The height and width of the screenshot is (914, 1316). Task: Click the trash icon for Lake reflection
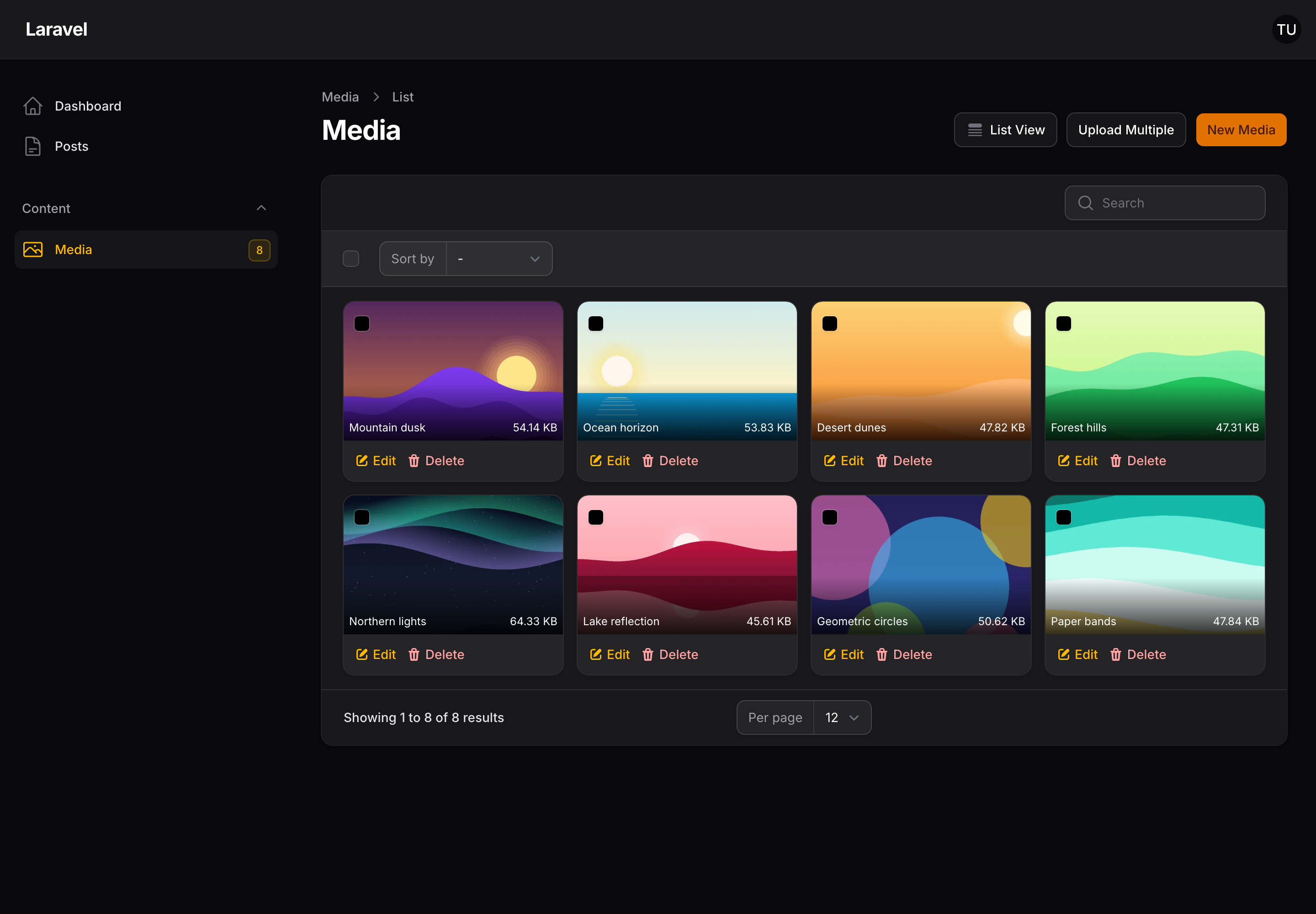(647, 654)
